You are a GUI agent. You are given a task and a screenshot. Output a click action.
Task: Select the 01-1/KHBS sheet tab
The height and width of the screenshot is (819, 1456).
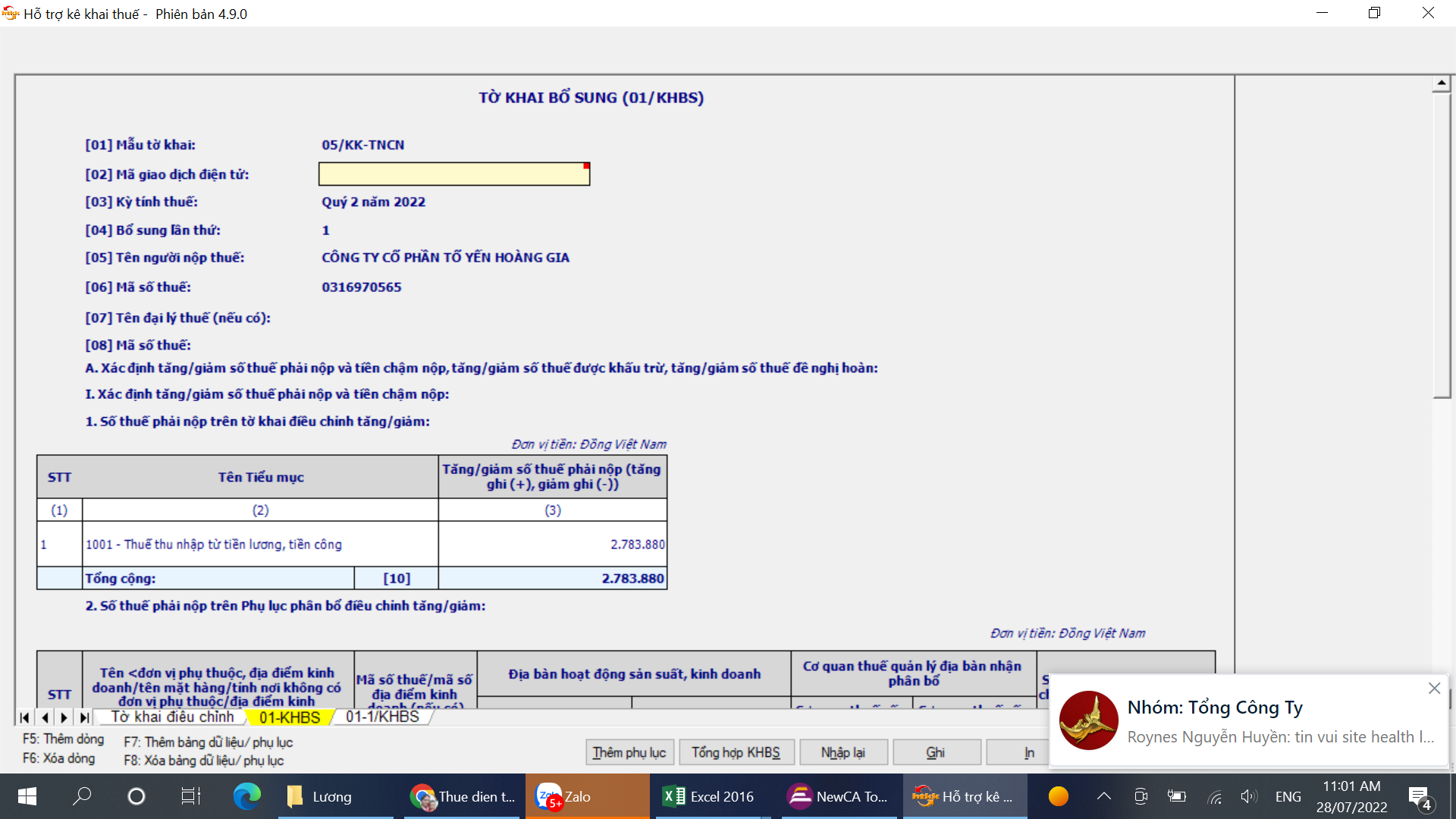[382, 717]
